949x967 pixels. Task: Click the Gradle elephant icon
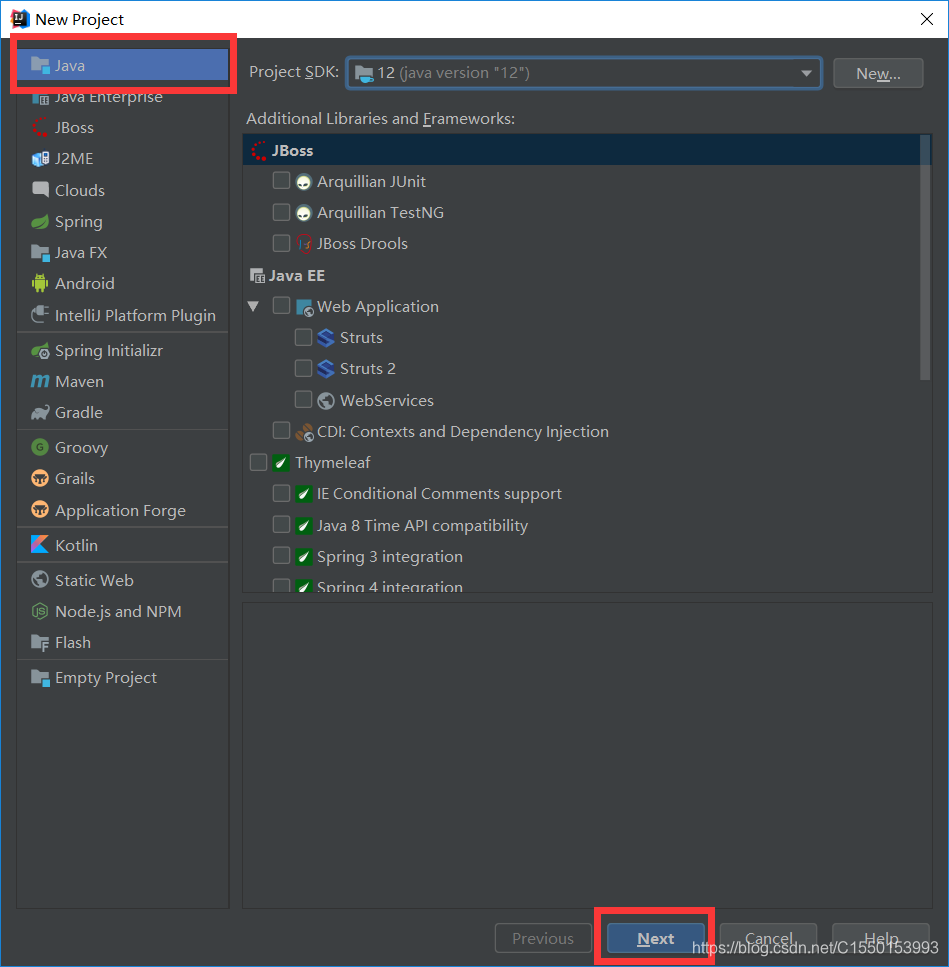click(x=40, y=412)
